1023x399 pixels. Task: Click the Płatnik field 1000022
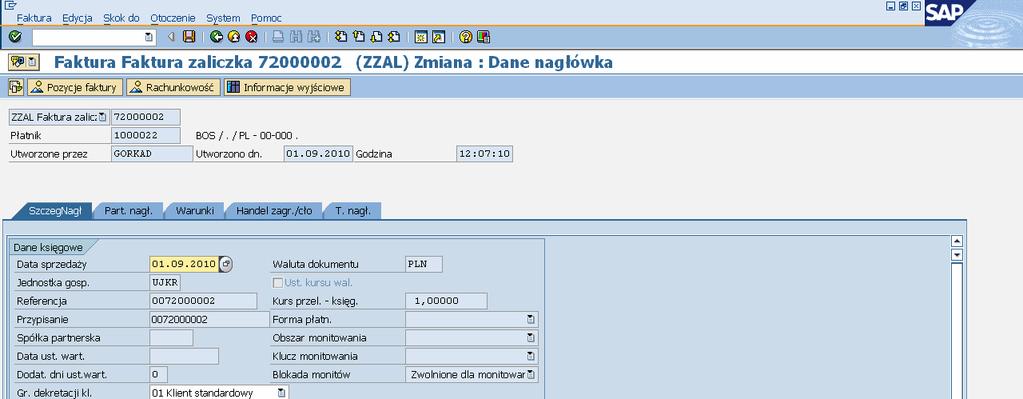pos(145,136)
